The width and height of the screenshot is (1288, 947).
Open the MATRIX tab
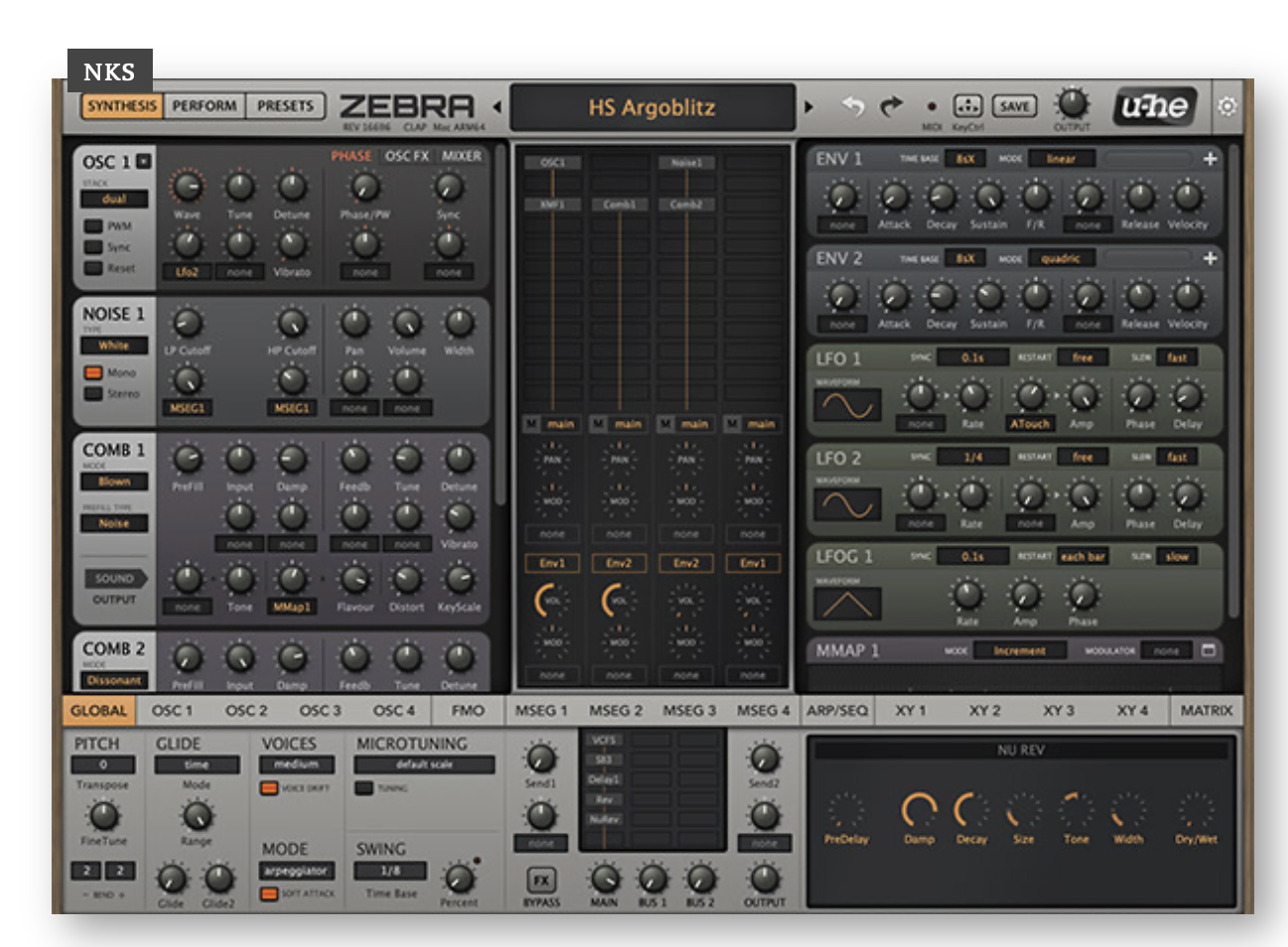(x=1207, y=711)
